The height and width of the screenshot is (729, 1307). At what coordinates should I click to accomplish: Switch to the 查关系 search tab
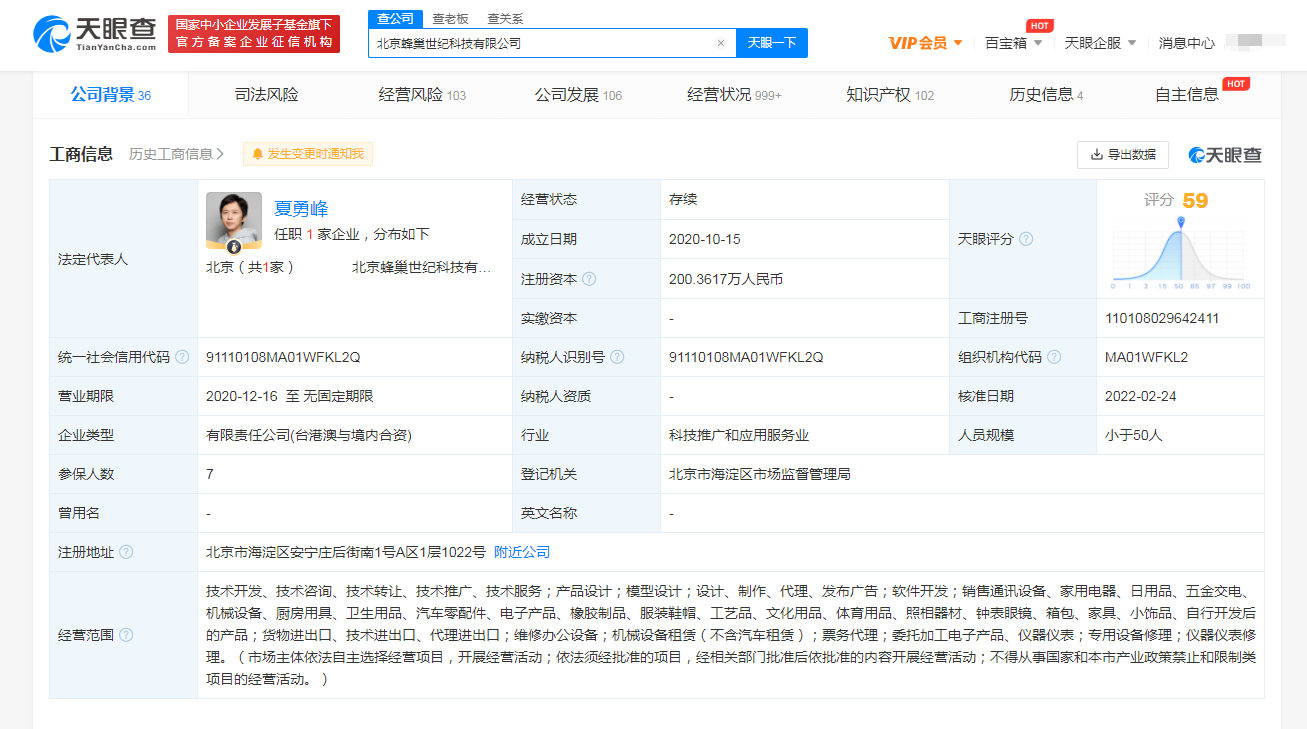pyautogui.click(x=505, y=19)
